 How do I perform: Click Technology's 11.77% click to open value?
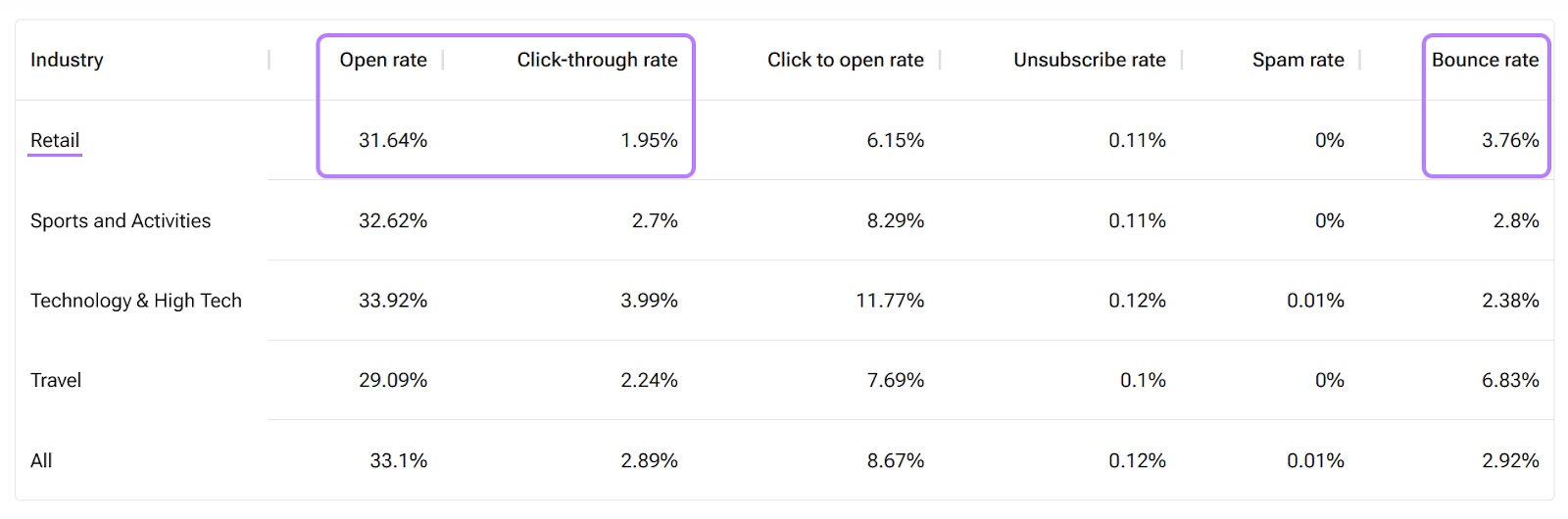point(890,301)
